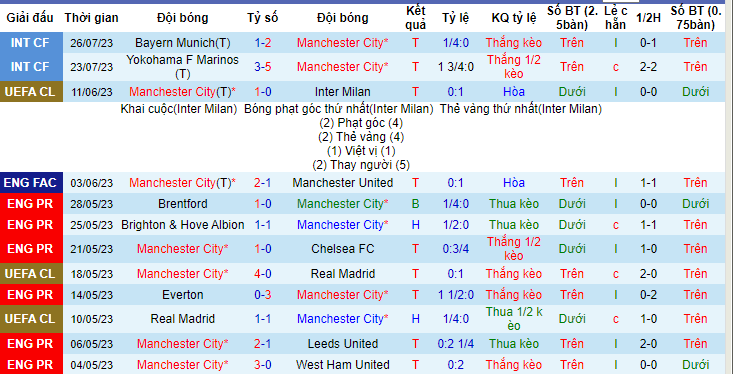Select the 1/2H column header
Viewport: 733px width, 374px height.
point(649,18)
